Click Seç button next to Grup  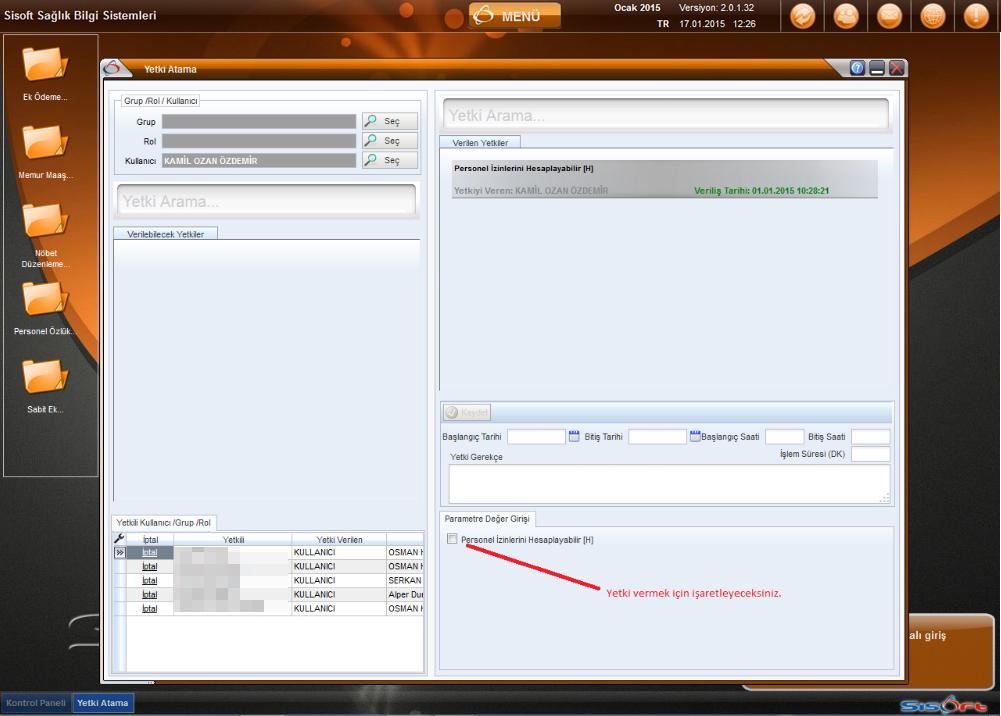coord(390,121)
